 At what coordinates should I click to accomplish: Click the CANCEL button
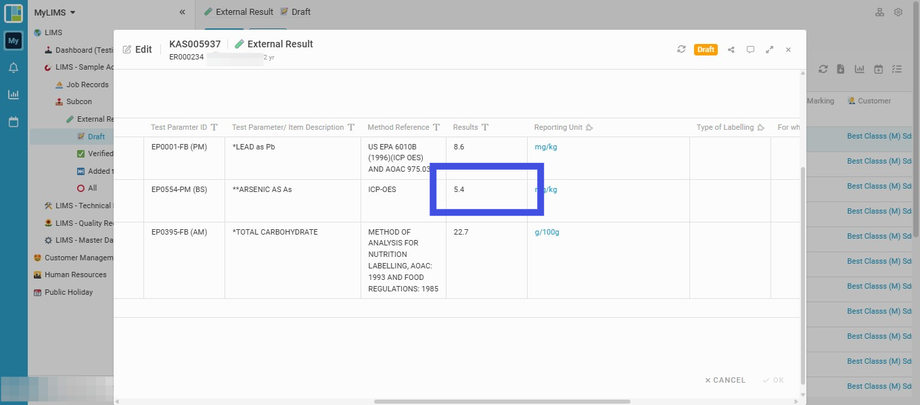point(725,380)
